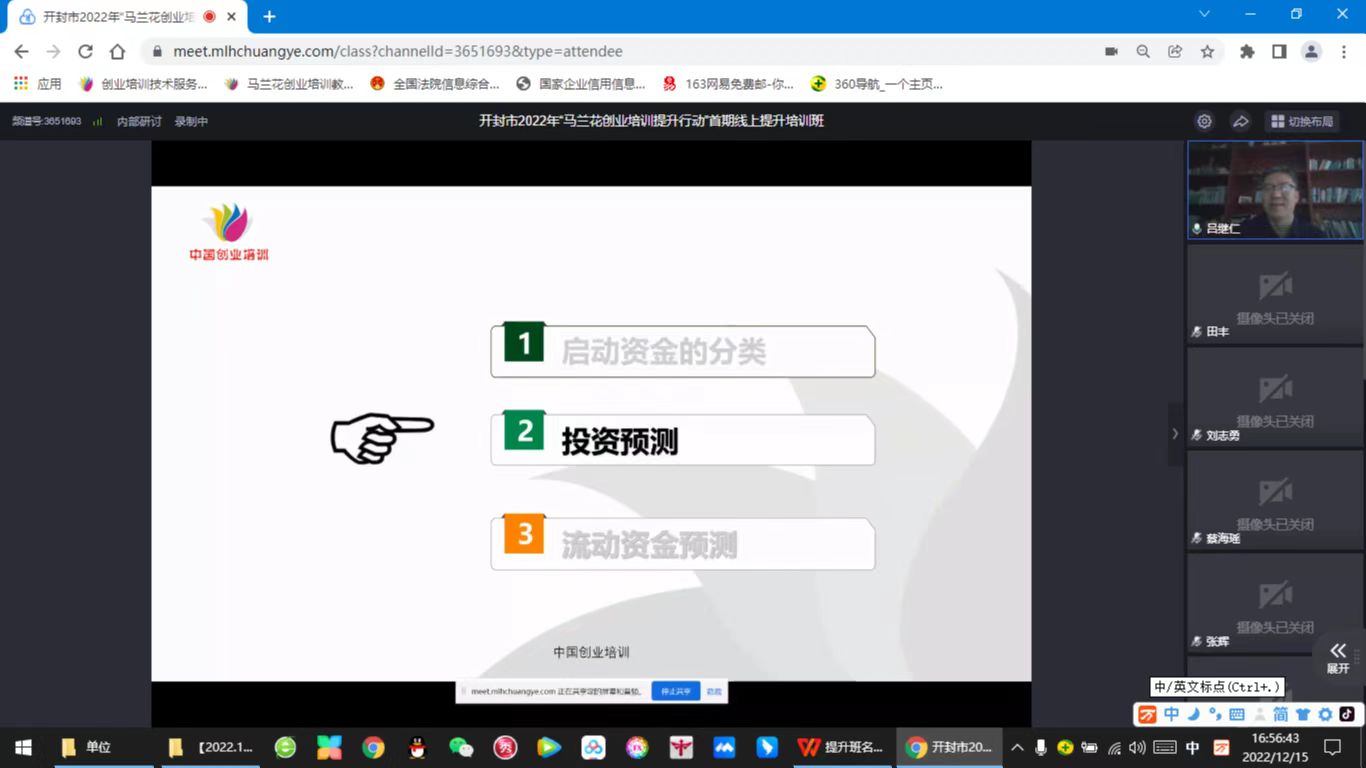
Task: Open the IME toolbar settings gear
Action: click(x=1325, y=714)
